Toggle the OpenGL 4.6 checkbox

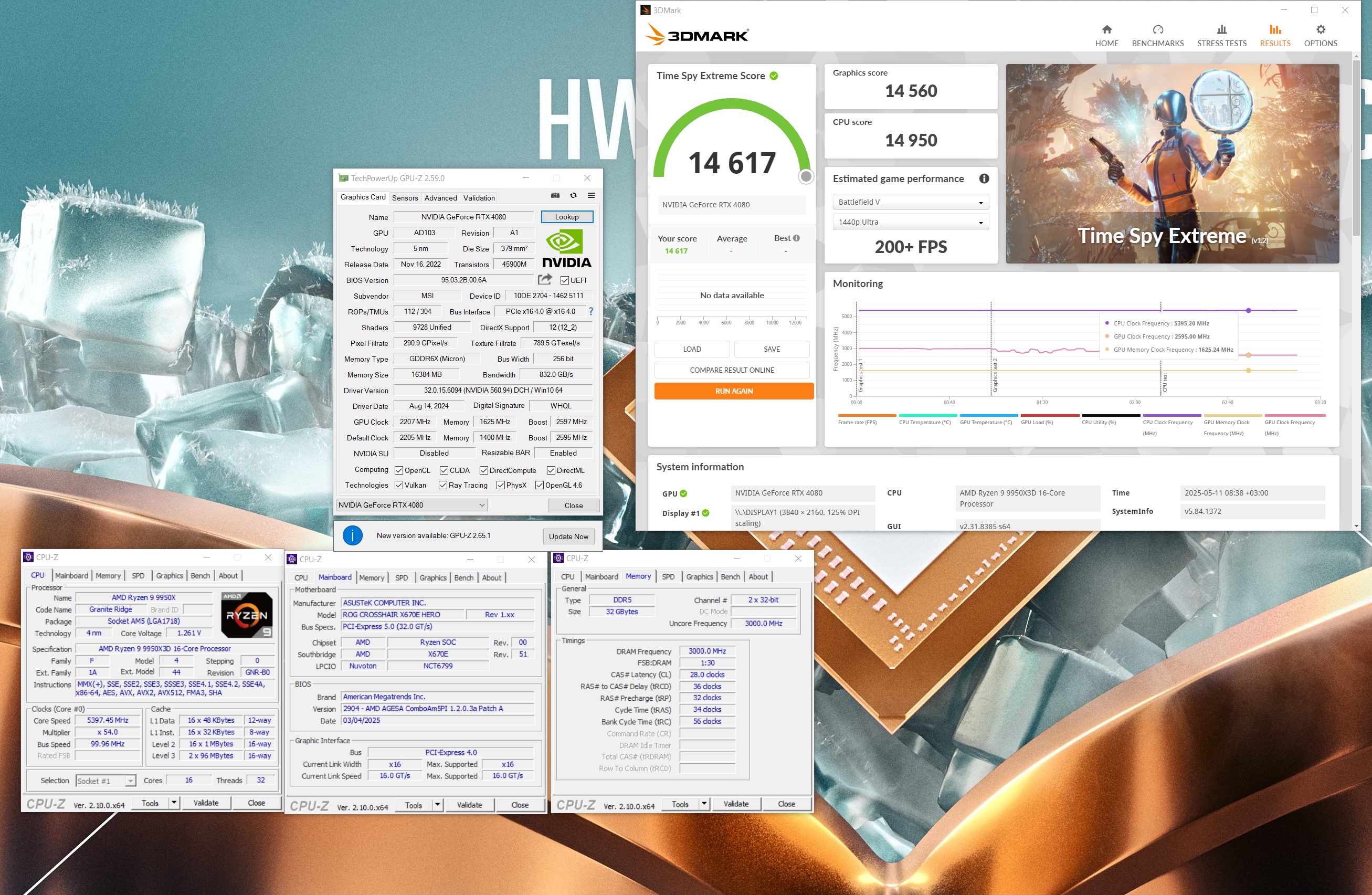point(540,485)
